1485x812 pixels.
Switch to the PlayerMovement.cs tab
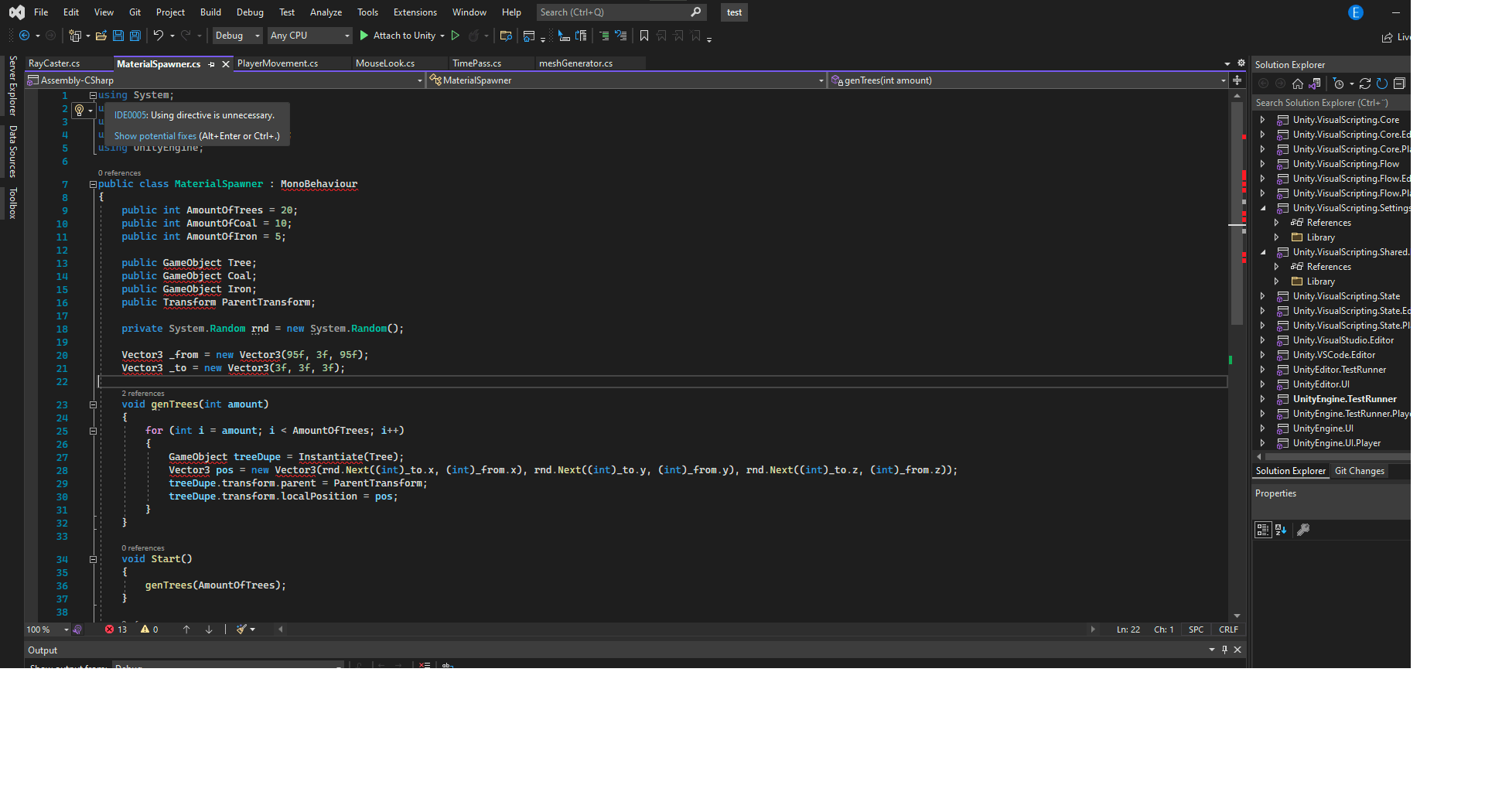278,63
